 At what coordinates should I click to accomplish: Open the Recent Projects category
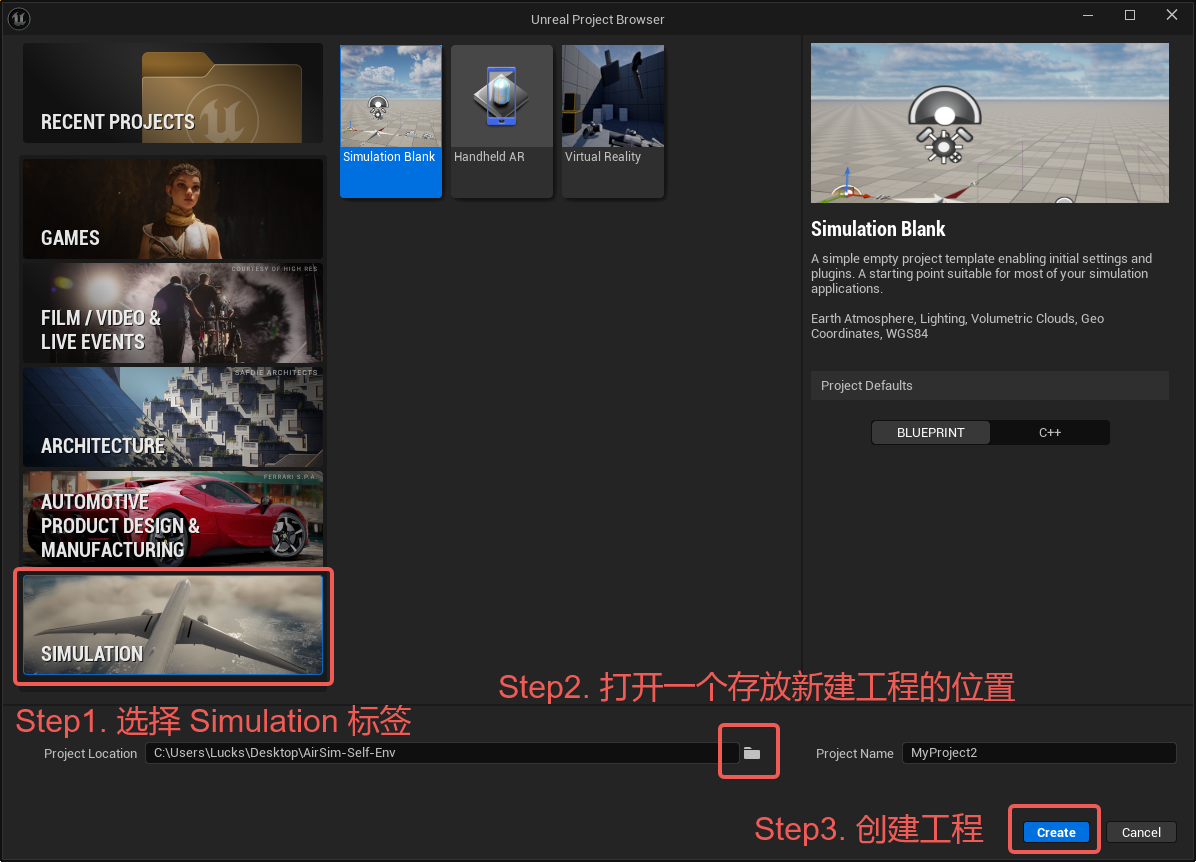pos(173,93)
